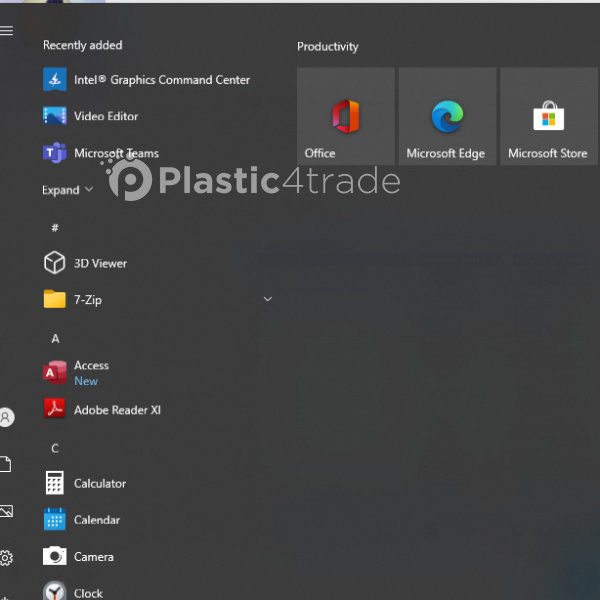
Task: Click the Camera label text
Action: 94,556
